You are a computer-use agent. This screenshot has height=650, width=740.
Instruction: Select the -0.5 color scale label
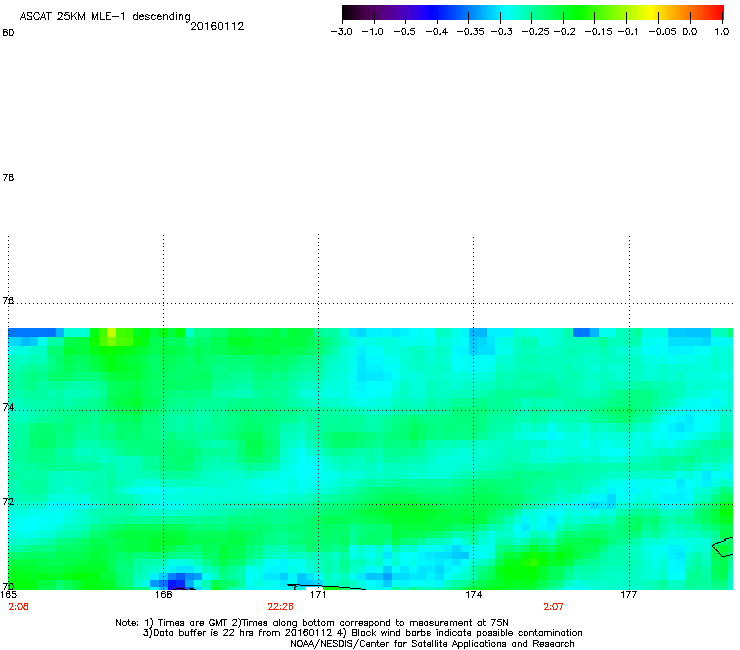[404, 32]
